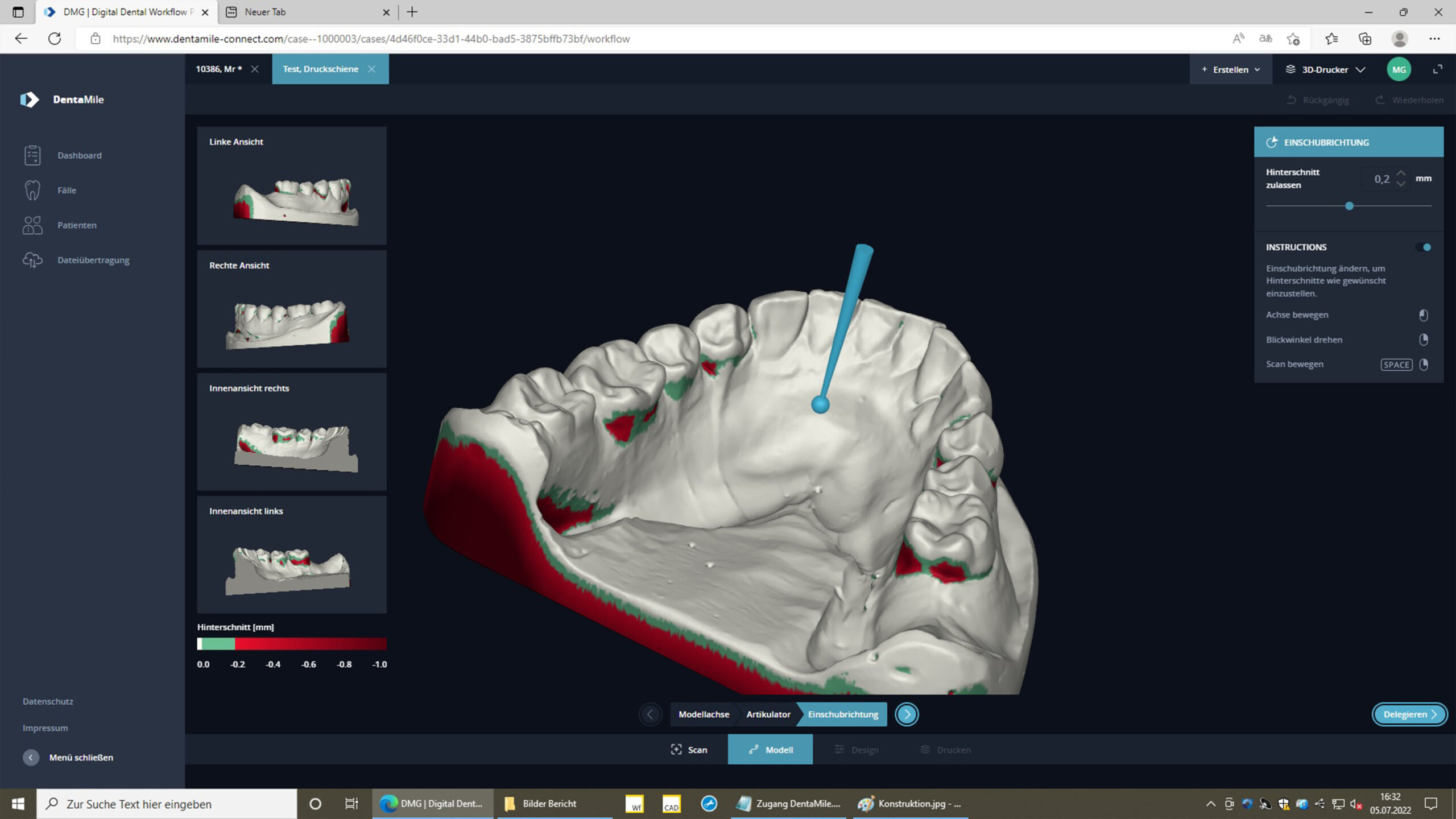Viewport: 1456px width, 819px height.
Task: Increase Hinterschnitt value with up arrow
Action: (1401, 173)
